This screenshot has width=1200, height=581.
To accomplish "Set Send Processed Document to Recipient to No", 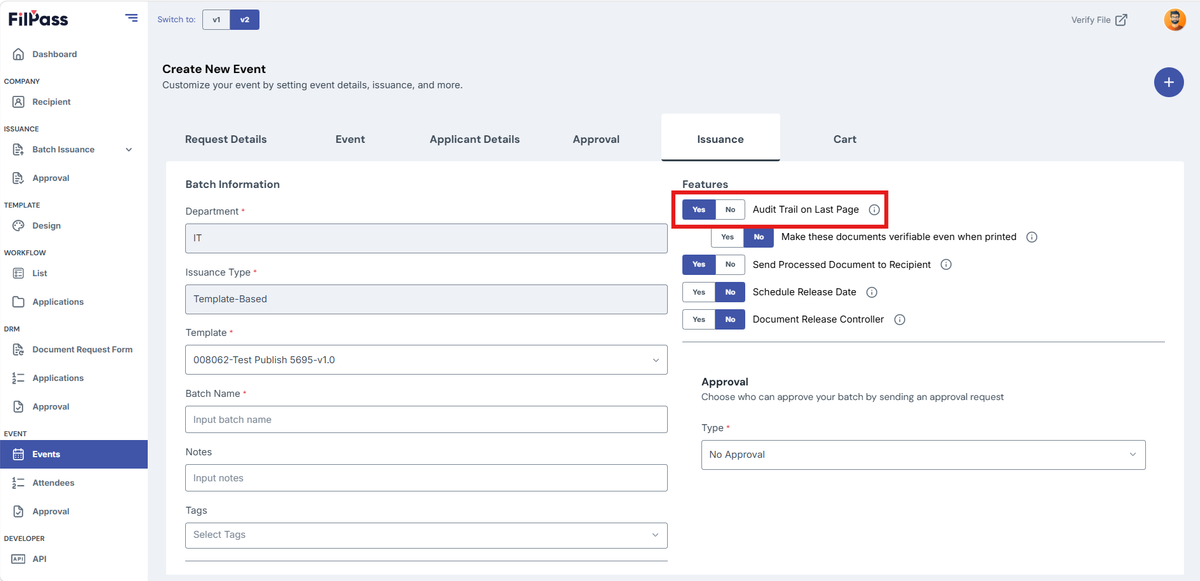I will click(730, 265).
